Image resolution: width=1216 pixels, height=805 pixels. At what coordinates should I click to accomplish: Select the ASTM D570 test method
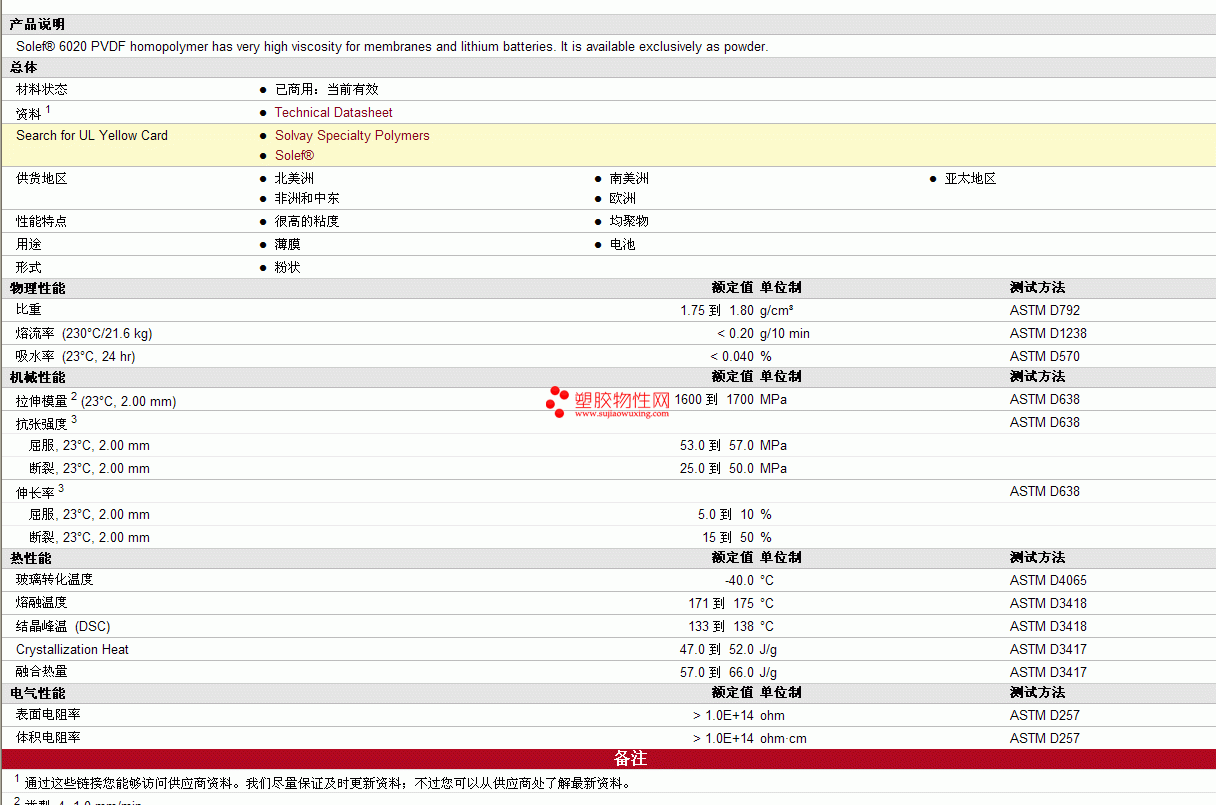[1045, 357]
